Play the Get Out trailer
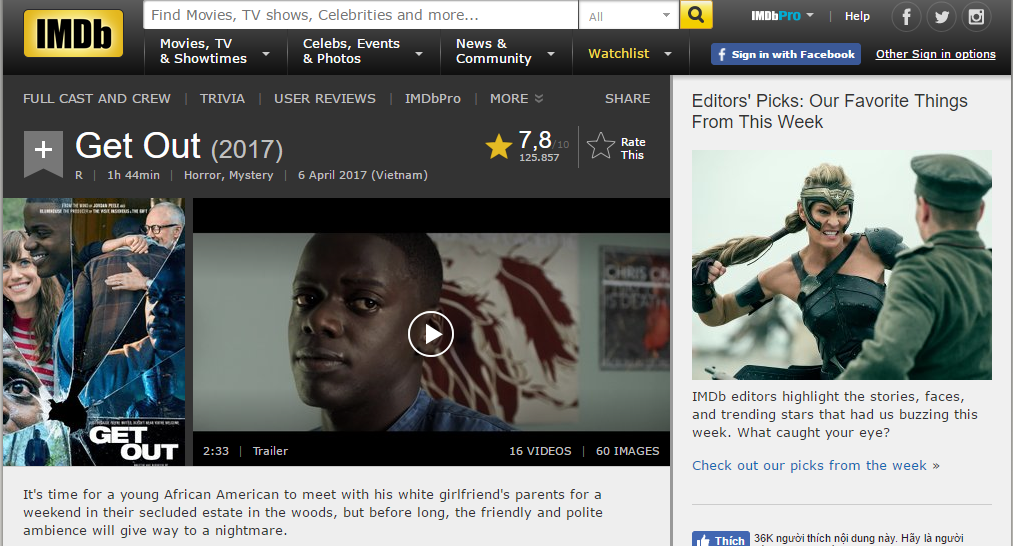 (431, 334)
